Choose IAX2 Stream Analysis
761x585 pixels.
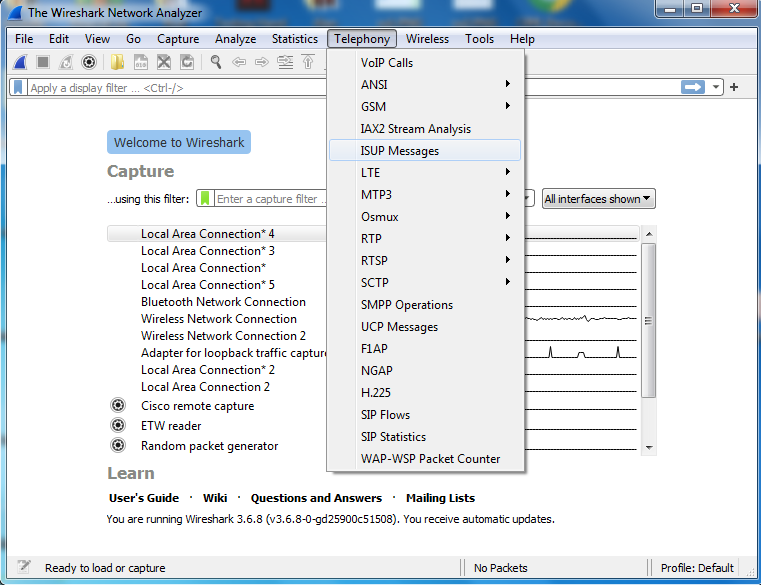pyautogui.click(x=425, y=129)
